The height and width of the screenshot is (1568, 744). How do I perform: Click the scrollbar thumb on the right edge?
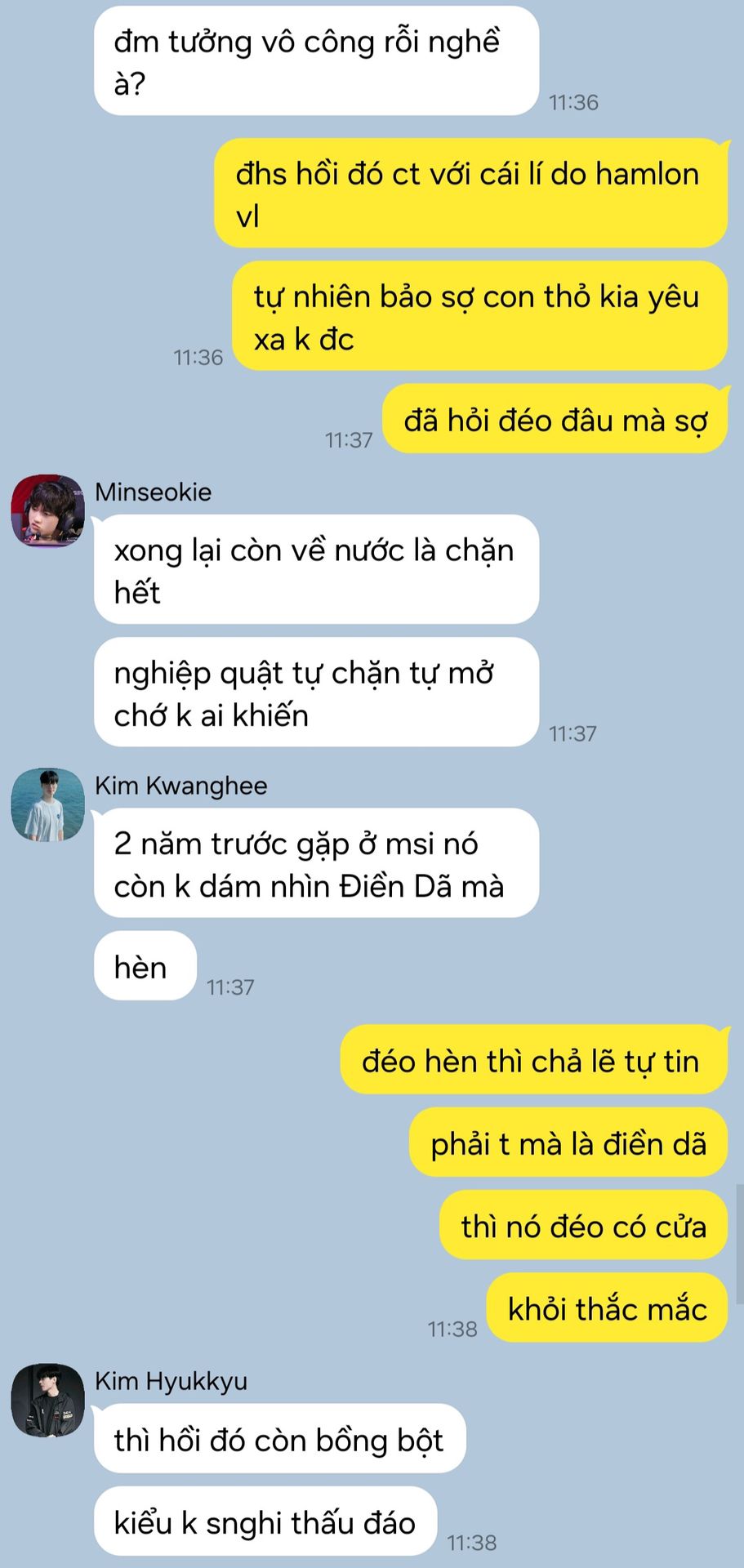tap(739, 1244)
